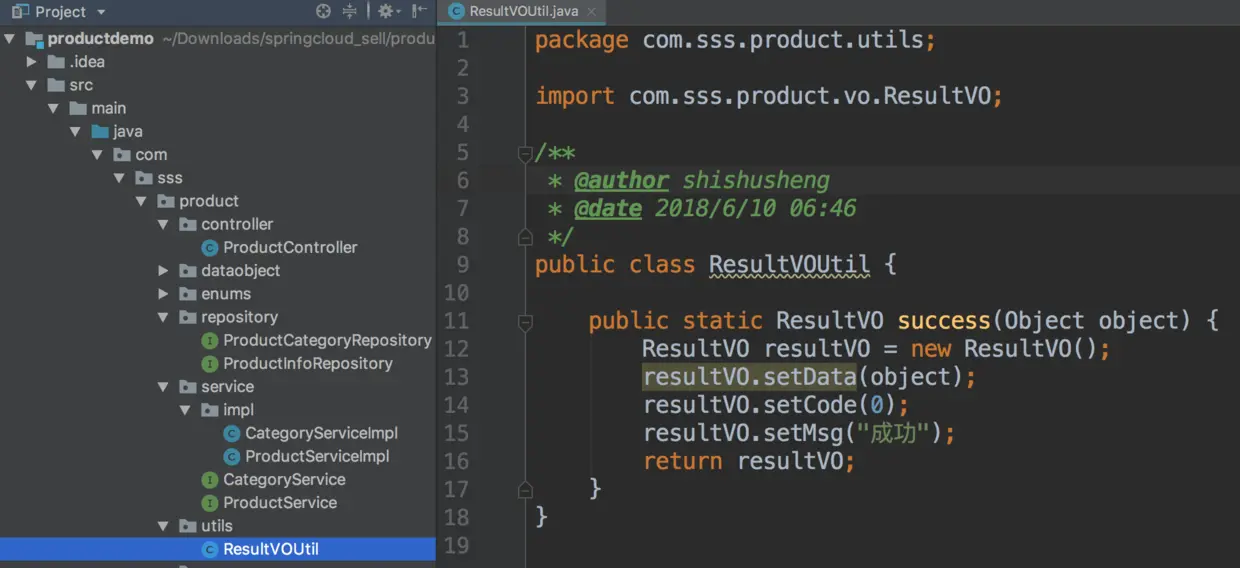The height and width of the screenshot is (568, 1240).
Task: Select ProductServiceImpl class
Action: pos(317,456)
